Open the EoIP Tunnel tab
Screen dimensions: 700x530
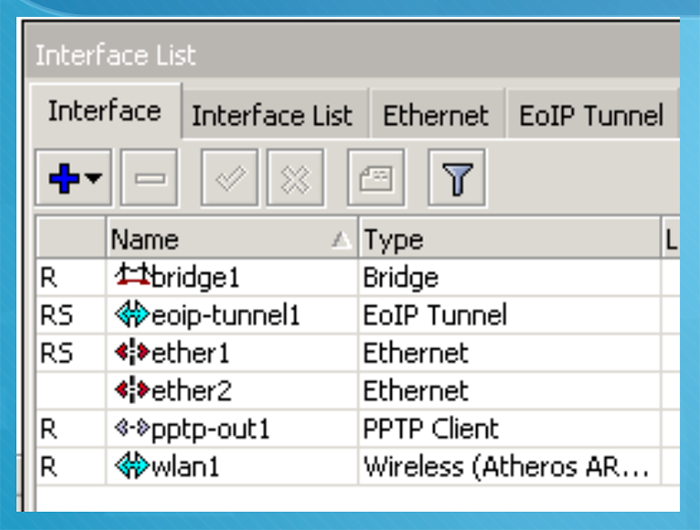click(591, 115)
